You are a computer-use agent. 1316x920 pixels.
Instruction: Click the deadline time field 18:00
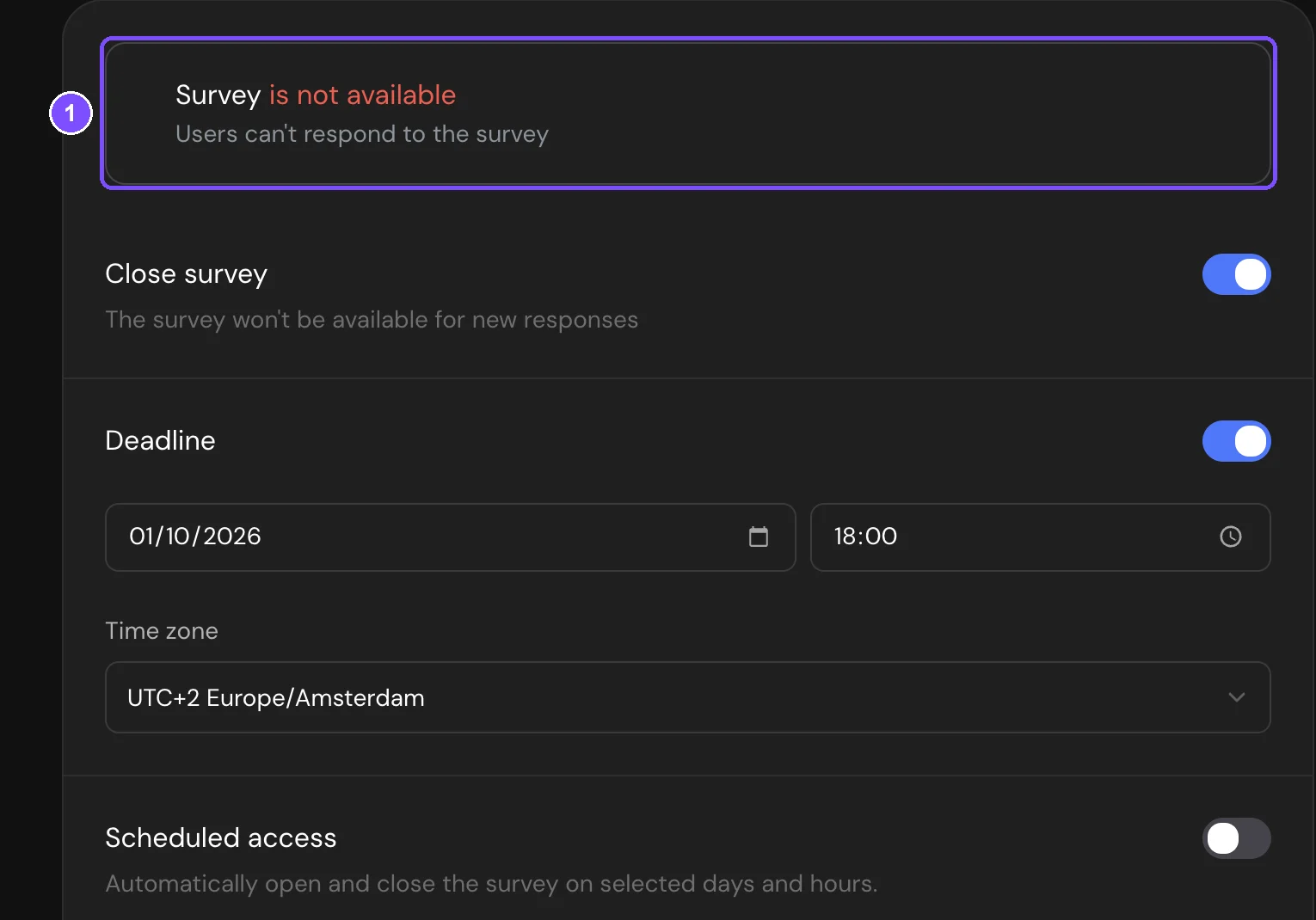coord(1040,537)
